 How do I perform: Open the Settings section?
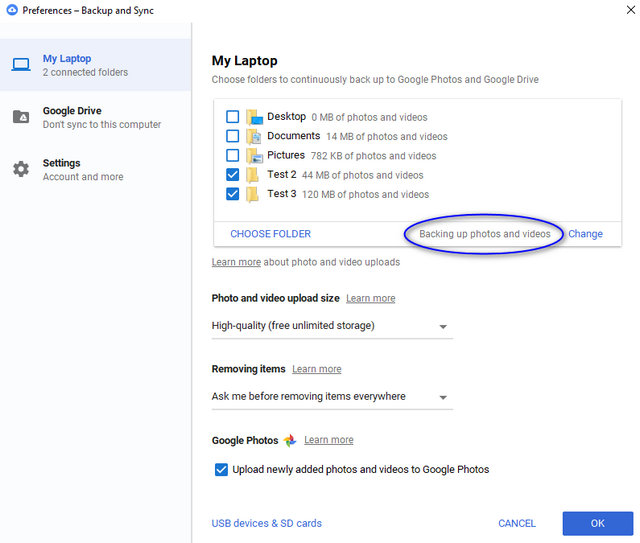coord(96,169)
